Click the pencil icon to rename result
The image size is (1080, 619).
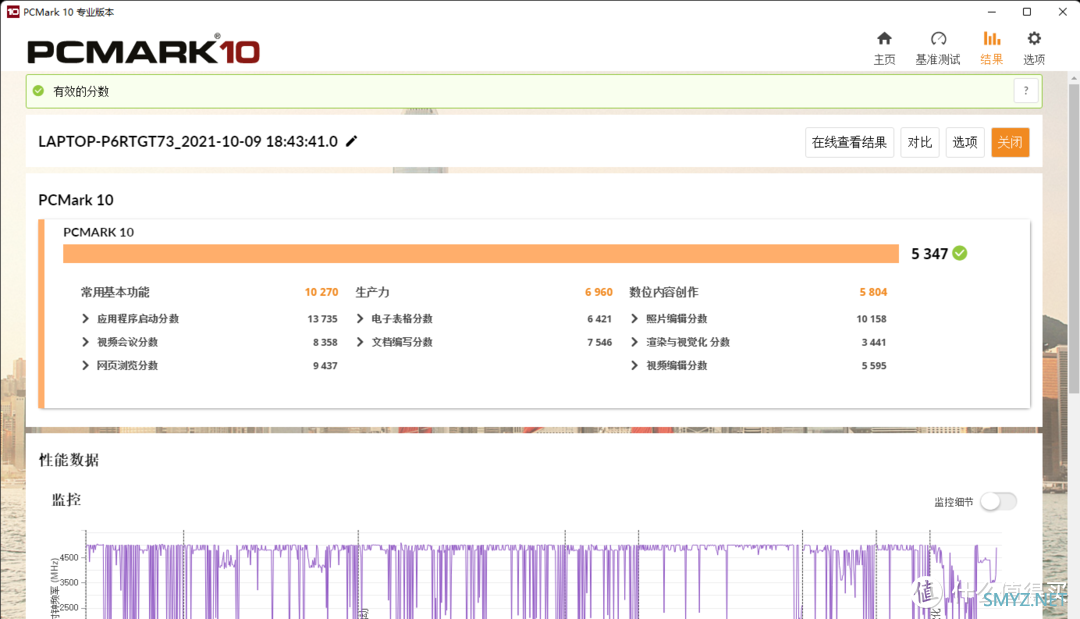351,141
